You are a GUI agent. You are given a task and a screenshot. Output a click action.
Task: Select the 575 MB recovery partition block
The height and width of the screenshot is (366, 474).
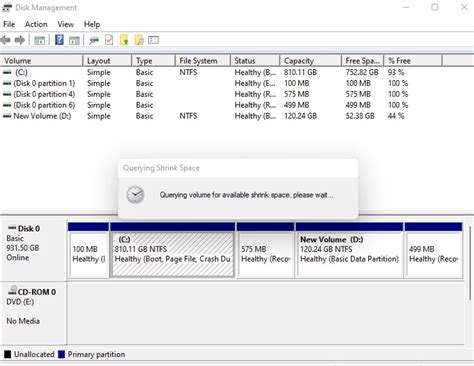[x=266, y=254]
